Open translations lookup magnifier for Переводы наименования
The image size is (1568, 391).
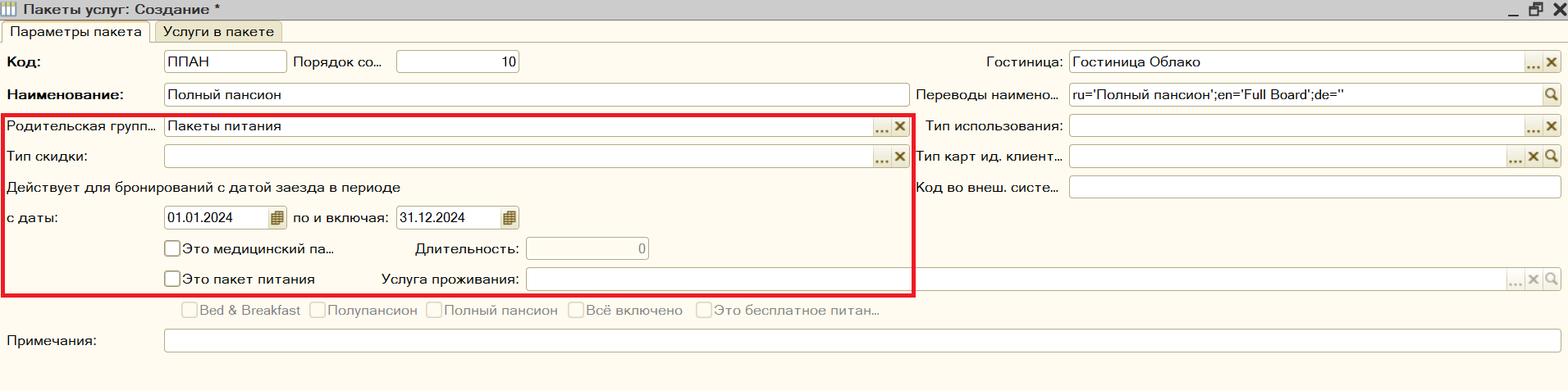[1552, 95]
